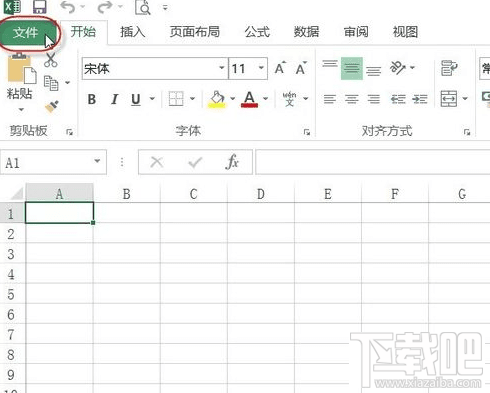This screenshot has height=393, width=490.
Task: Click the wén phonetic guide icon
Action: pos(289,99)
